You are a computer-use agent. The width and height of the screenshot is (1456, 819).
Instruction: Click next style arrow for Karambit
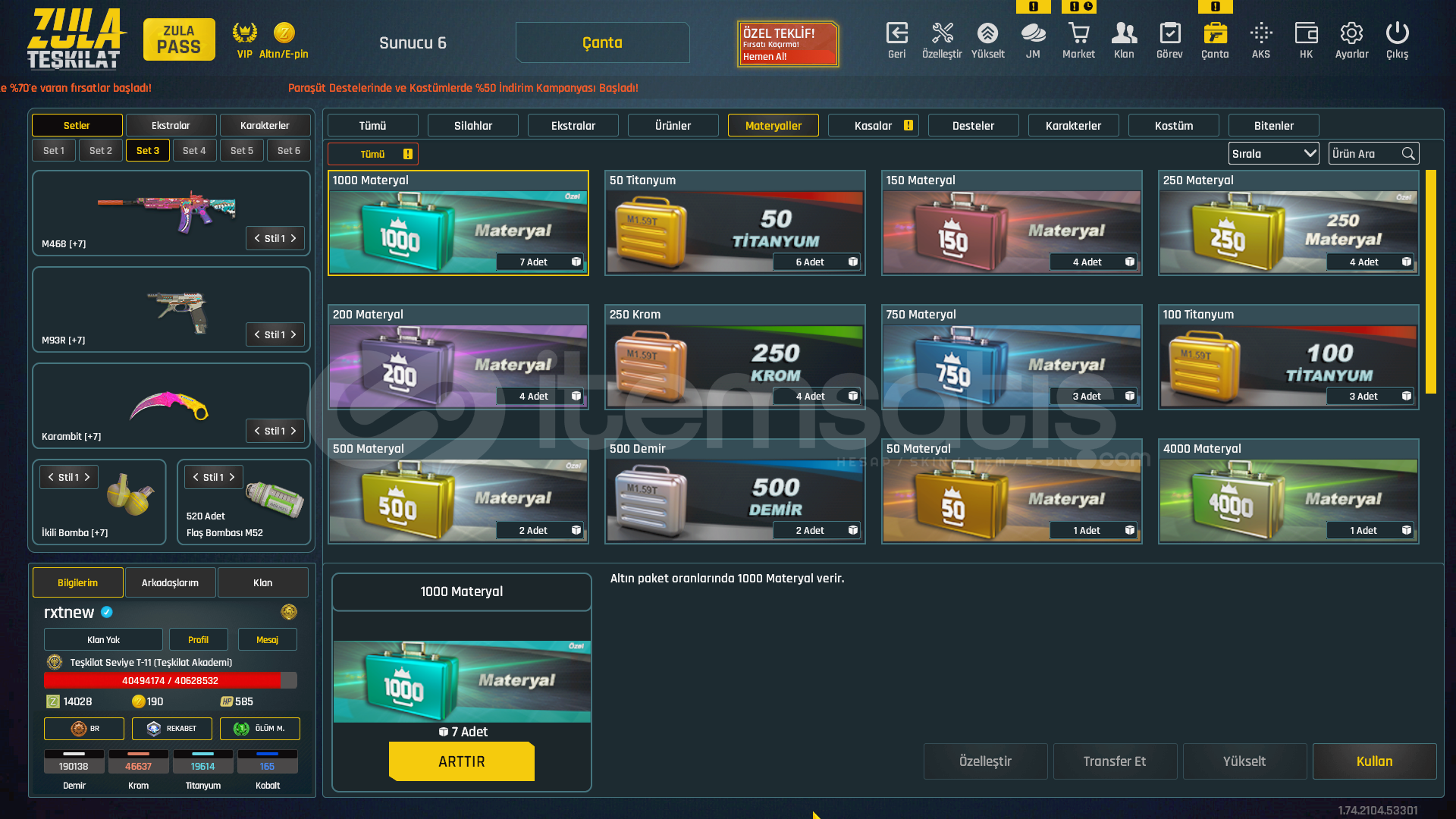point(293,431)
